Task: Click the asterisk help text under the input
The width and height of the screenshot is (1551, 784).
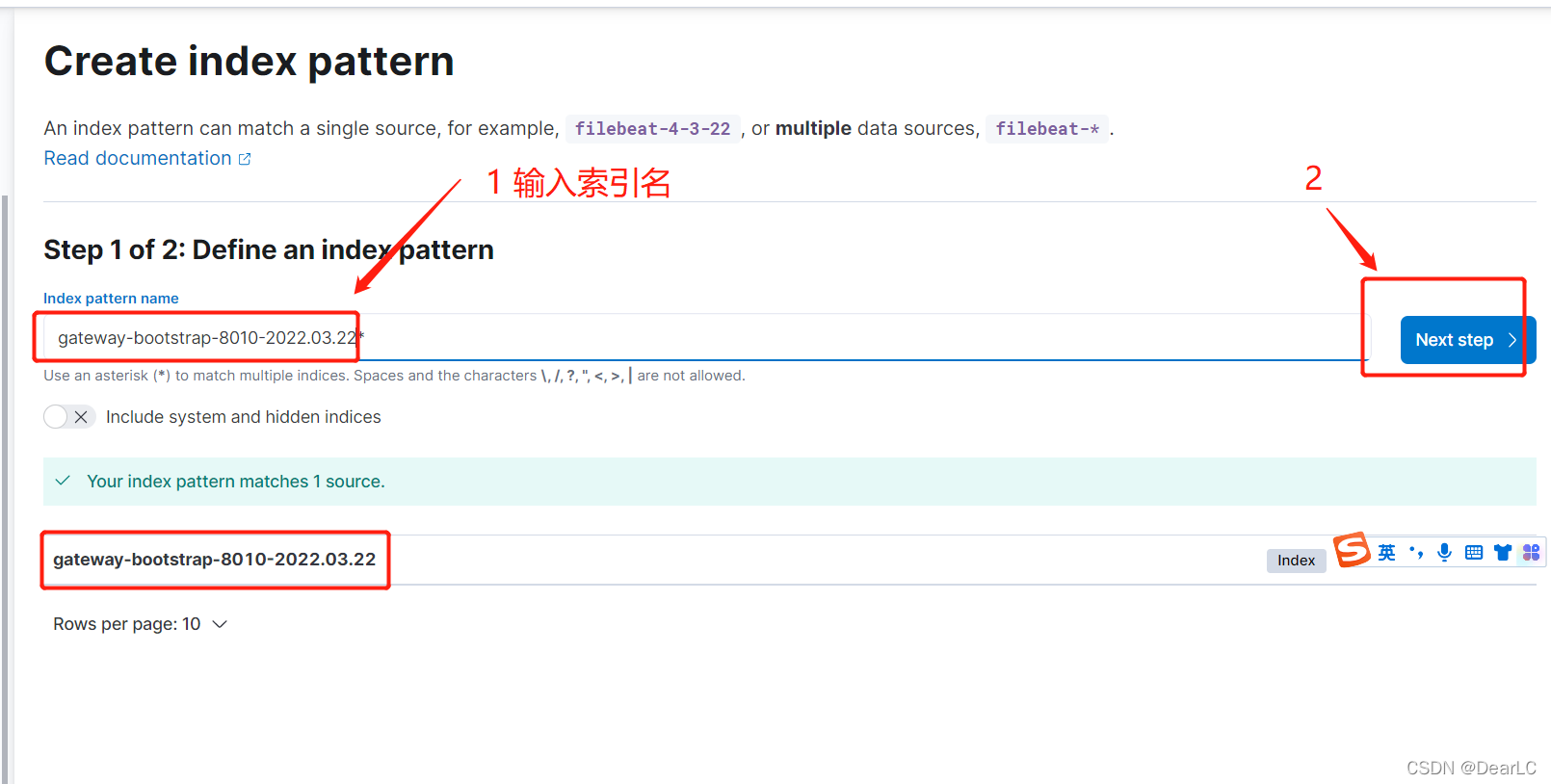Action: click(x=394, y=376)
